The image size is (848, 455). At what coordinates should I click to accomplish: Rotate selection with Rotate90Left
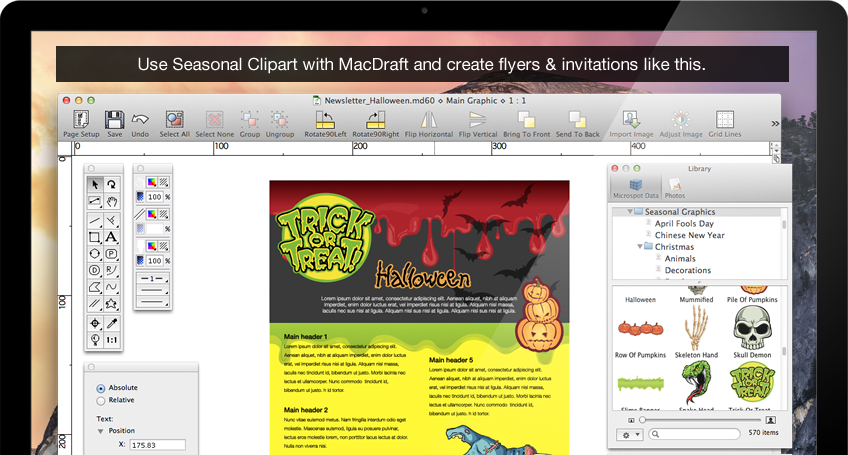pos(325,120)
